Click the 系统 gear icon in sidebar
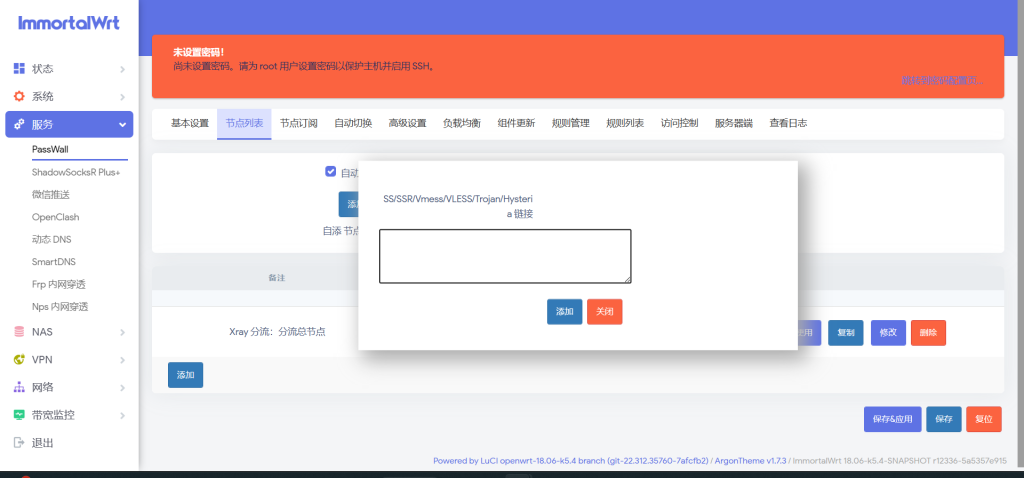1024x478 pixels. 18,97
